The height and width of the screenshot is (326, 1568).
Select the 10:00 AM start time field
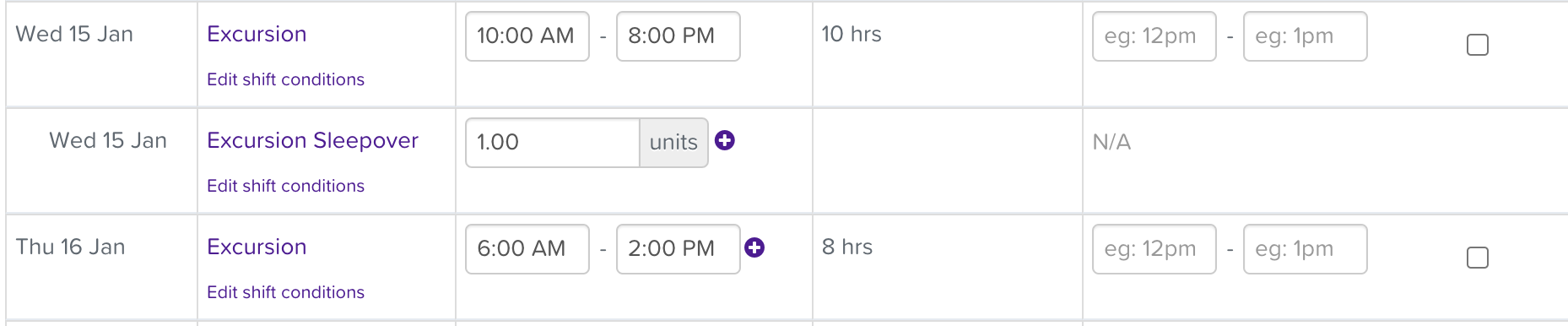[527, 36]
